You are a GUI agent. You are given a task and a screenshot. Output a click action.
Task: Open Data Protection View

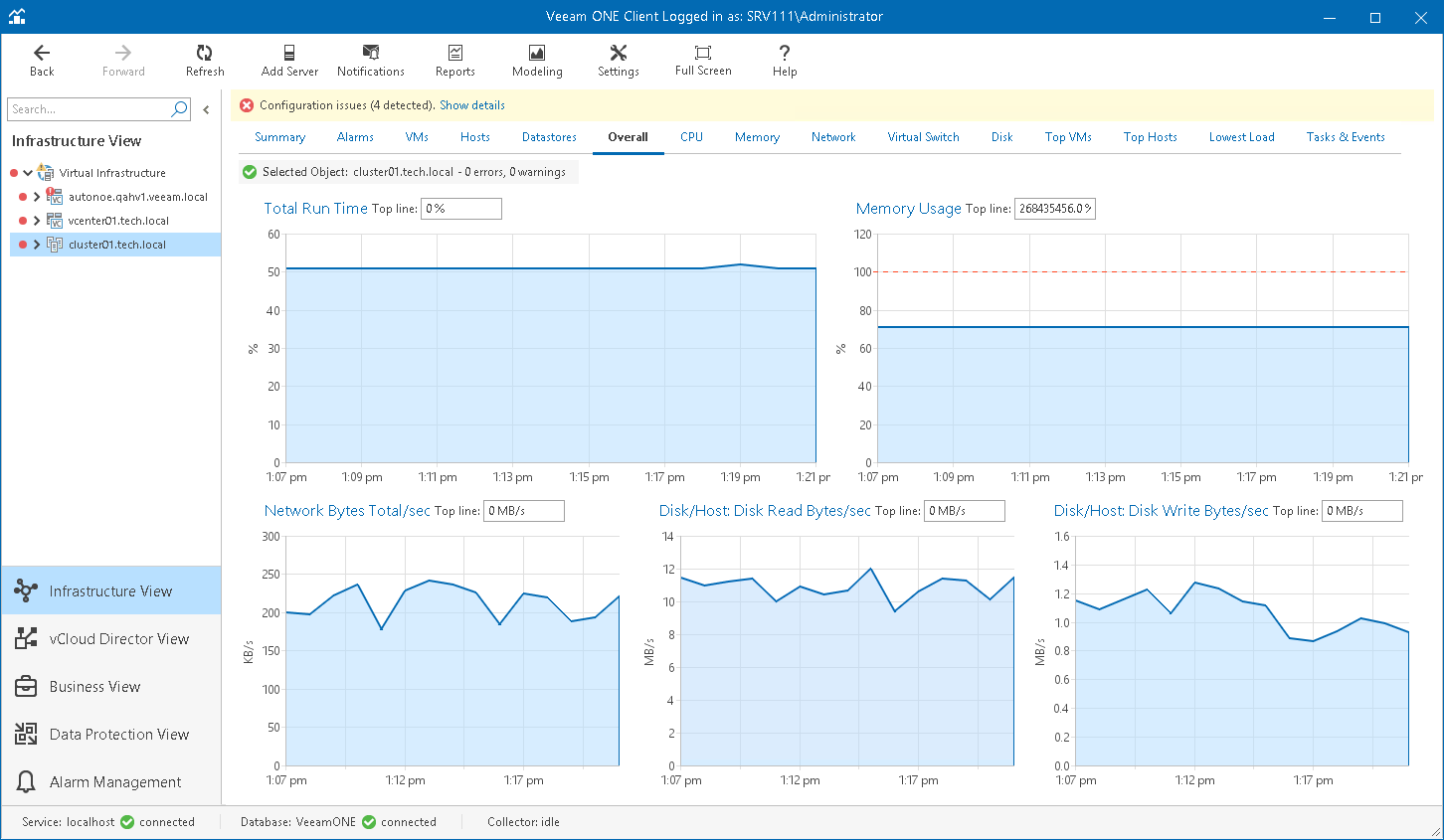pyautogui.click(x=111, y=734)
